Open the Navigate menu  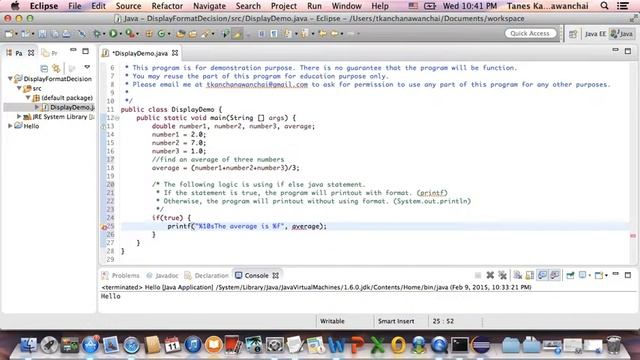tap(209, 6)
